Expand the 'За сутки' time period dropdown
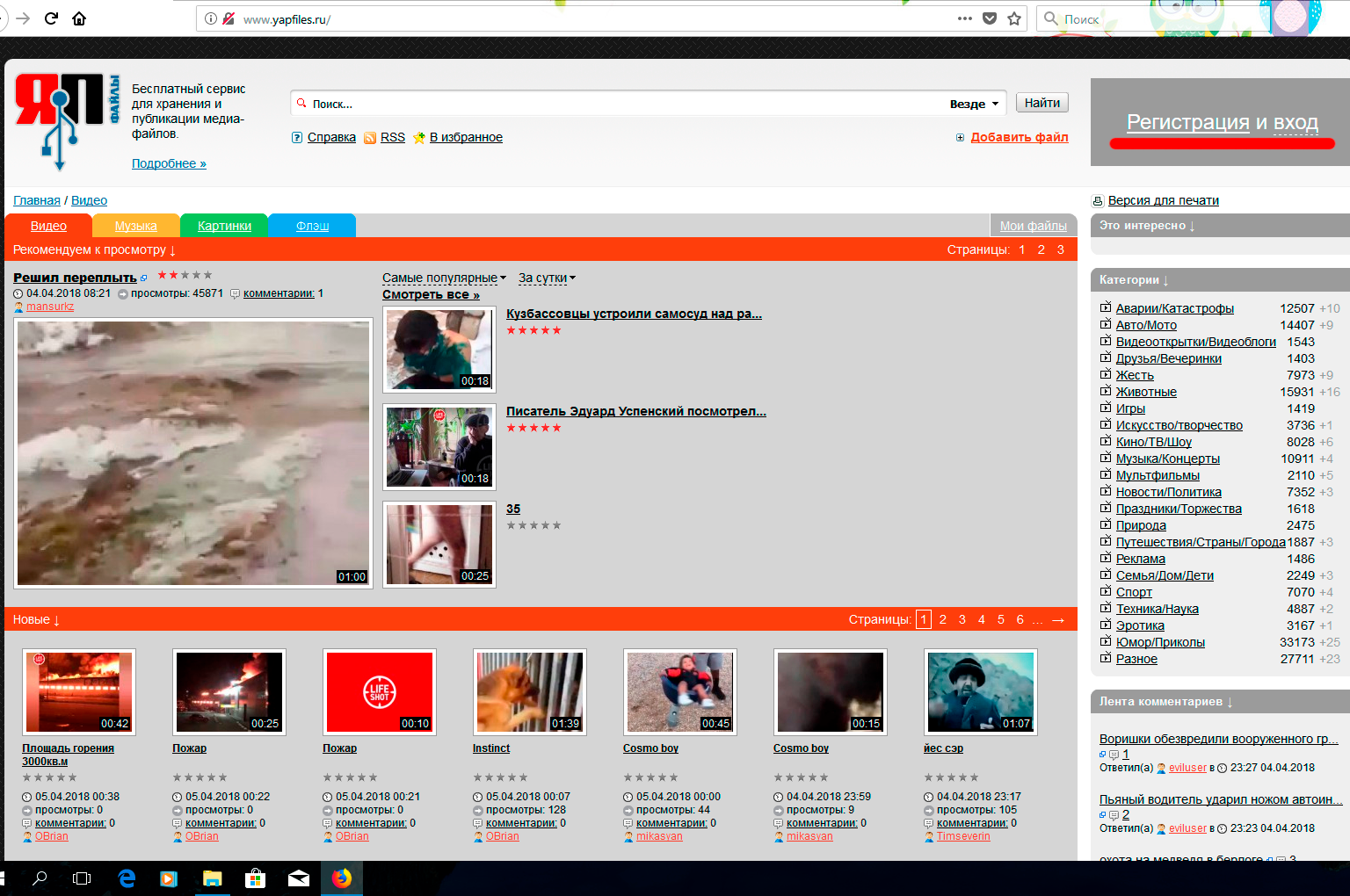The image size is (1350, 896). pyautogui.click(x=547, y=278)
